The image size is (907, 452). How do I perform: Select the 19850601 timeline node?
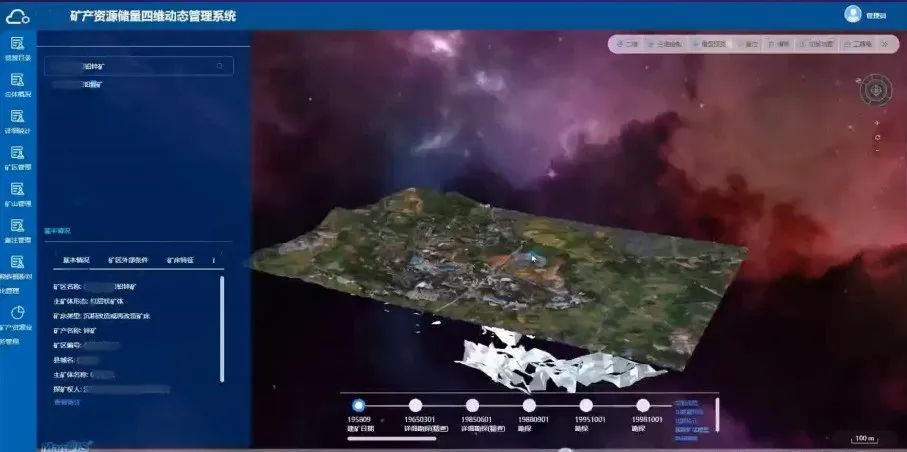473,405
